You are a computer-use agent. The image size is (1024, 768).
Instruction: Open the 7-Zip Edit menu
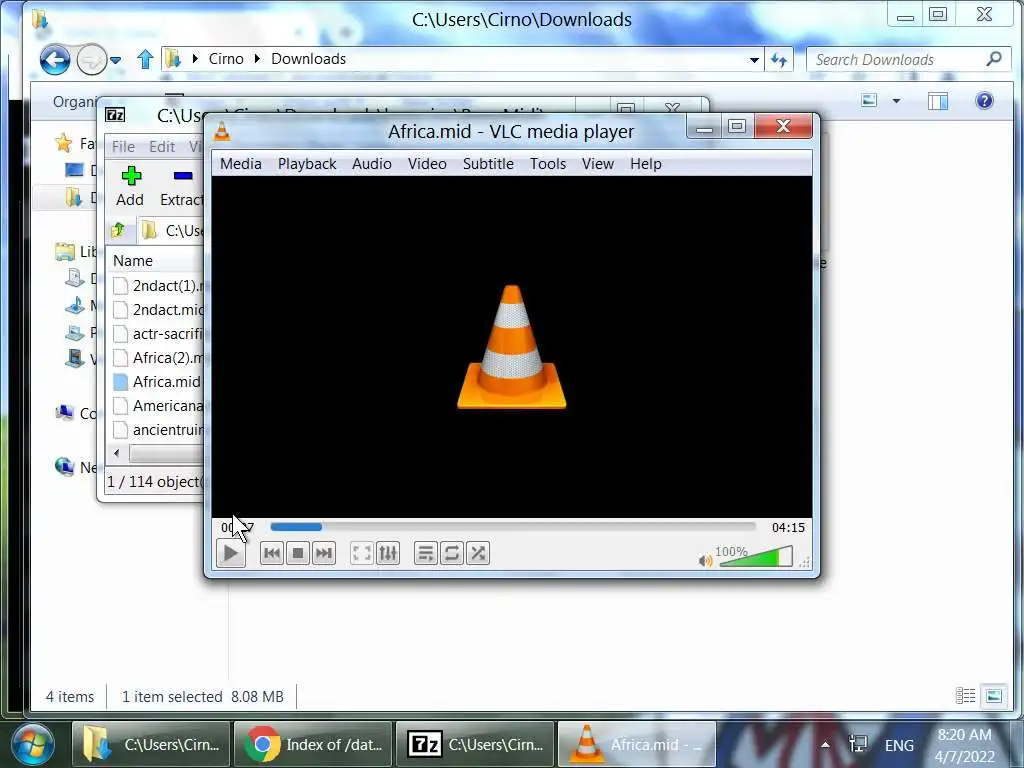162,147
